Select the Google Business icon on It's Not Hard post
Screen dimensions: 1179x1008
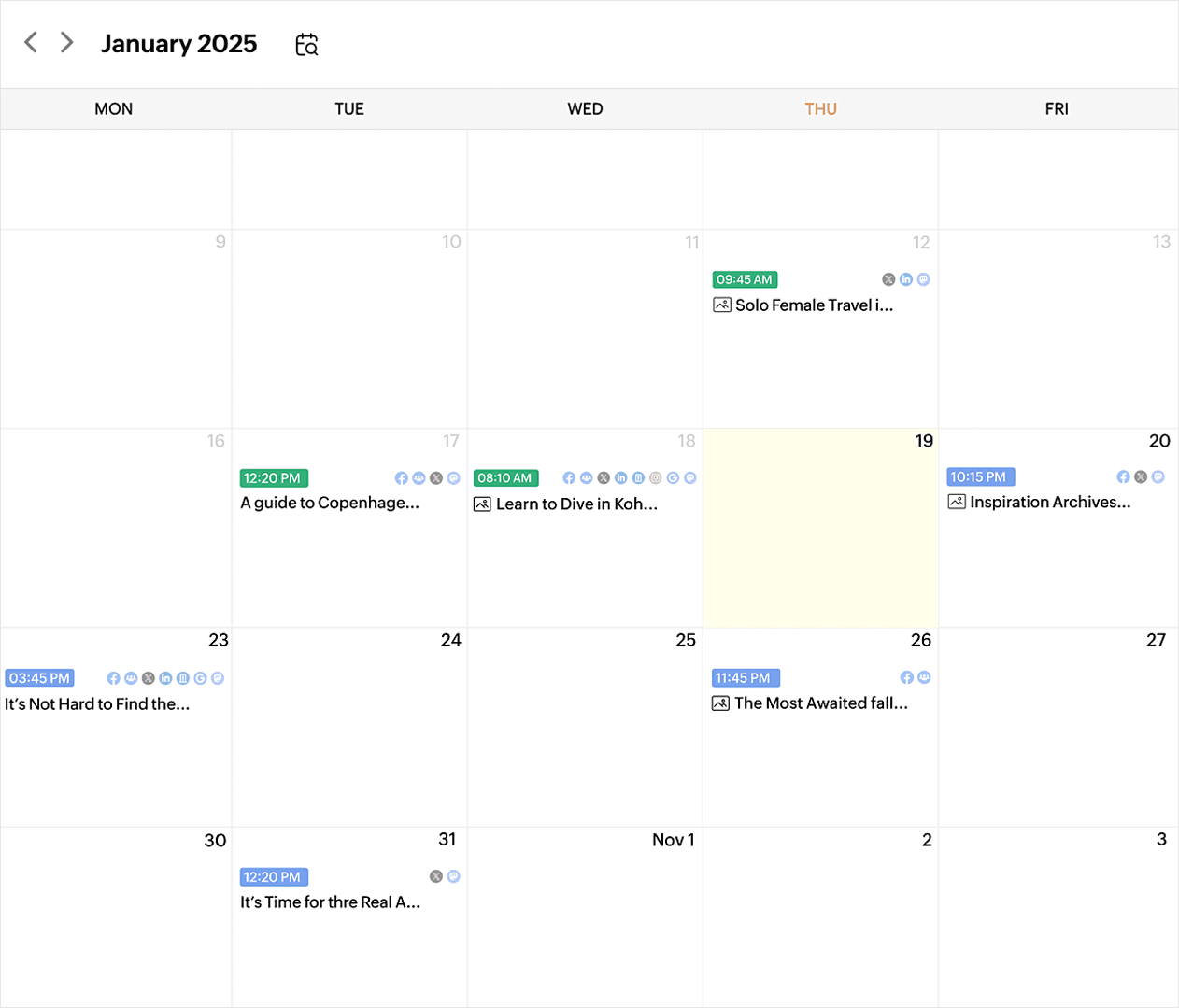pos(199,678)
